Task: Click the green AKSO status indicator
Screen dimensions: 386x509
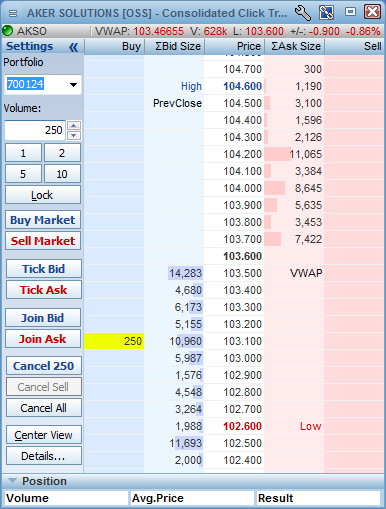Action: point(7,31)
